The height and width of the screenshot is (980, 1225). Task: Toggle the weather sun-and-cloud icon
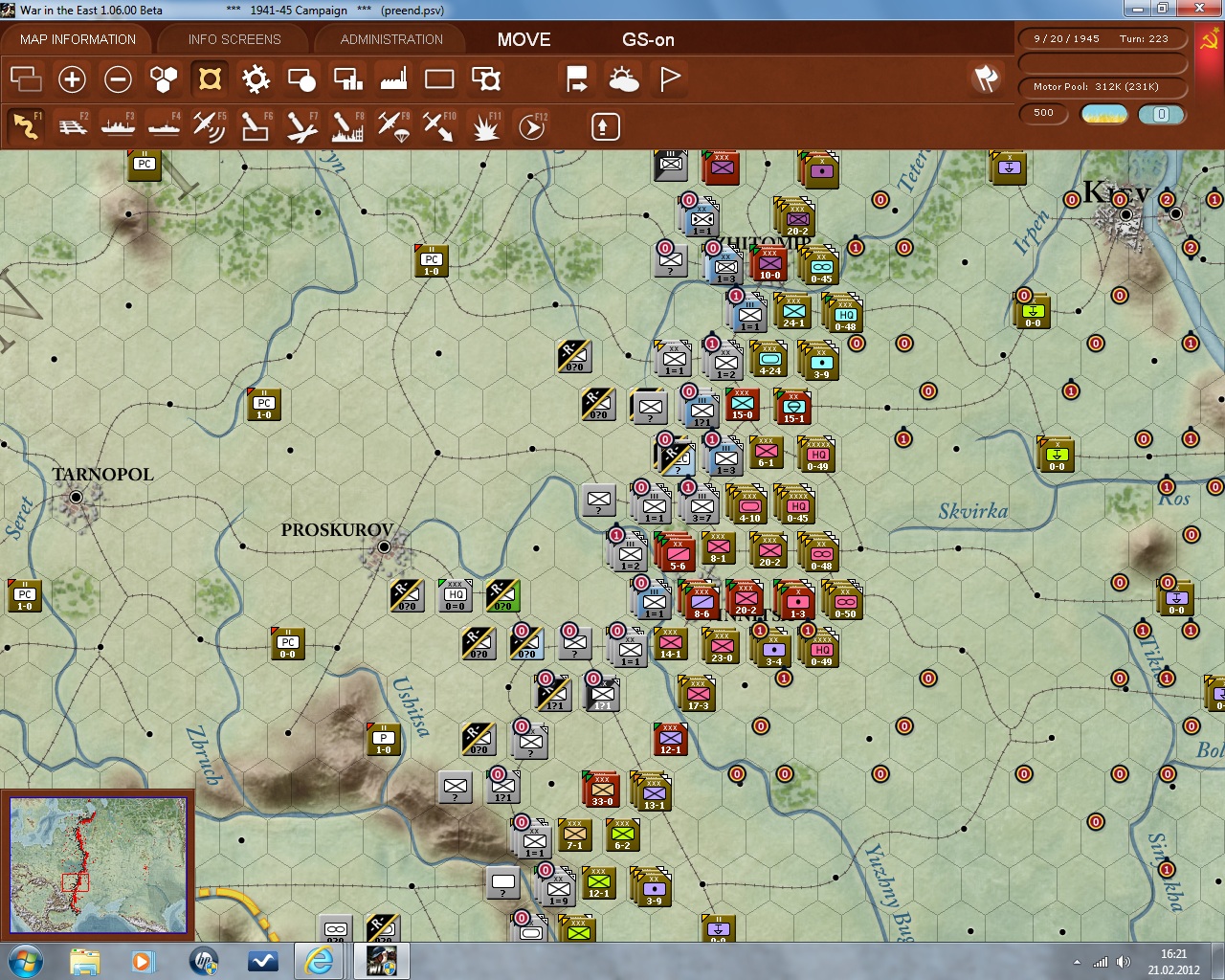[x=624, y=78]
